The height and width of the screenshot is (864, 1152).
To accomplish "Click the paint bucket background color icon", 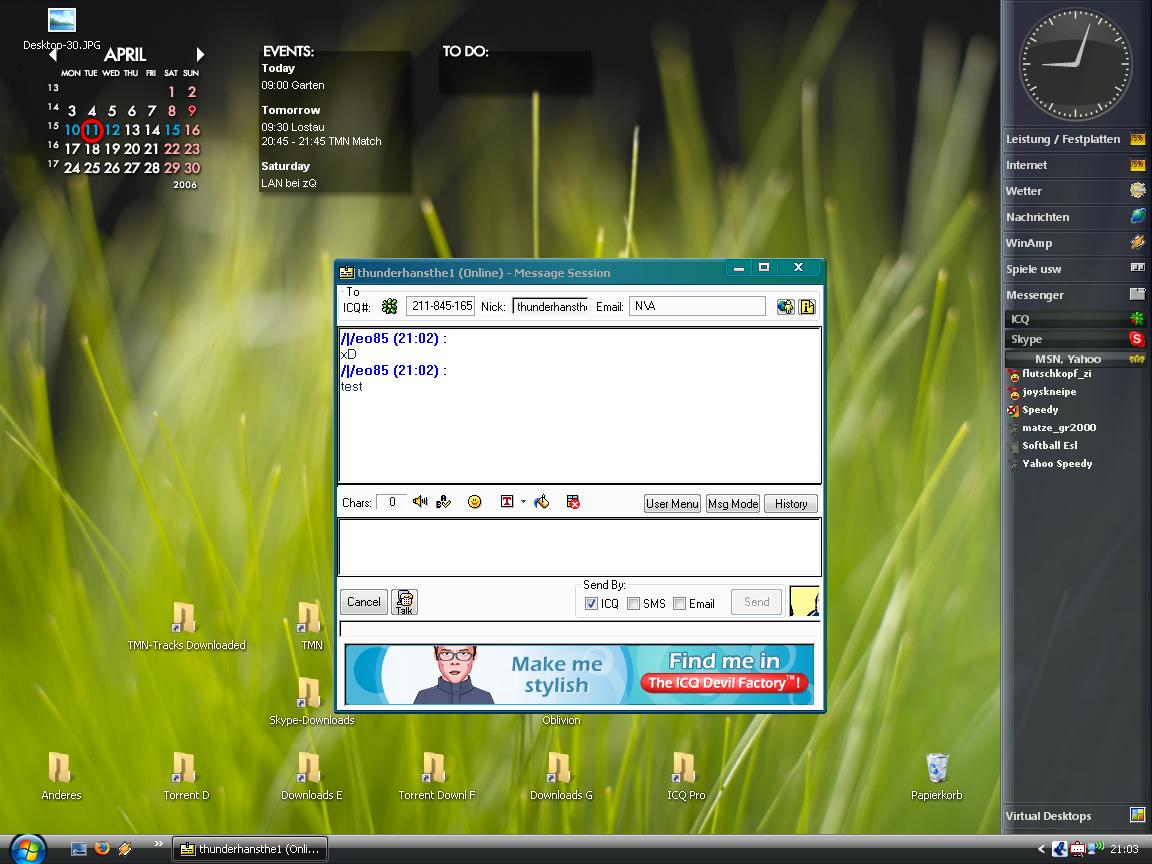I will pos(542,502).
